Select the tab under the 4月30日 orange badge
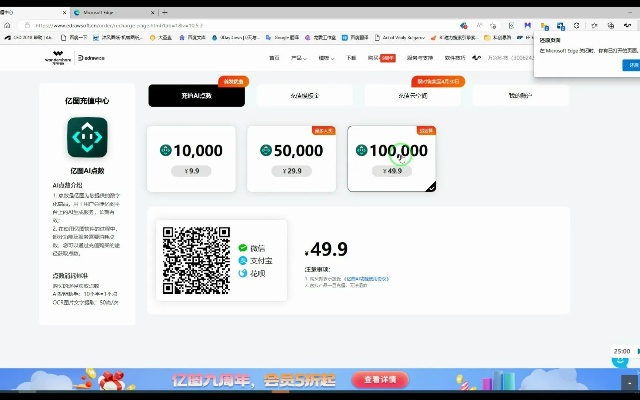This screenshot has width=640, height=400. pyautogui.click(x=413, y=96)
